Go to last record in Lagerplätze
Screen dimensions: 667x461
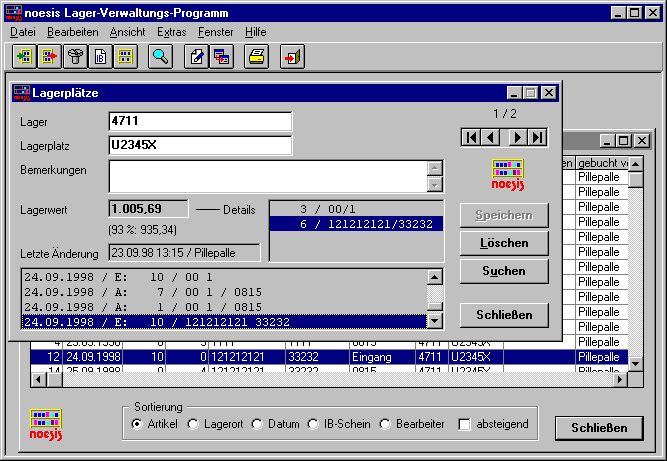point(538,137)
